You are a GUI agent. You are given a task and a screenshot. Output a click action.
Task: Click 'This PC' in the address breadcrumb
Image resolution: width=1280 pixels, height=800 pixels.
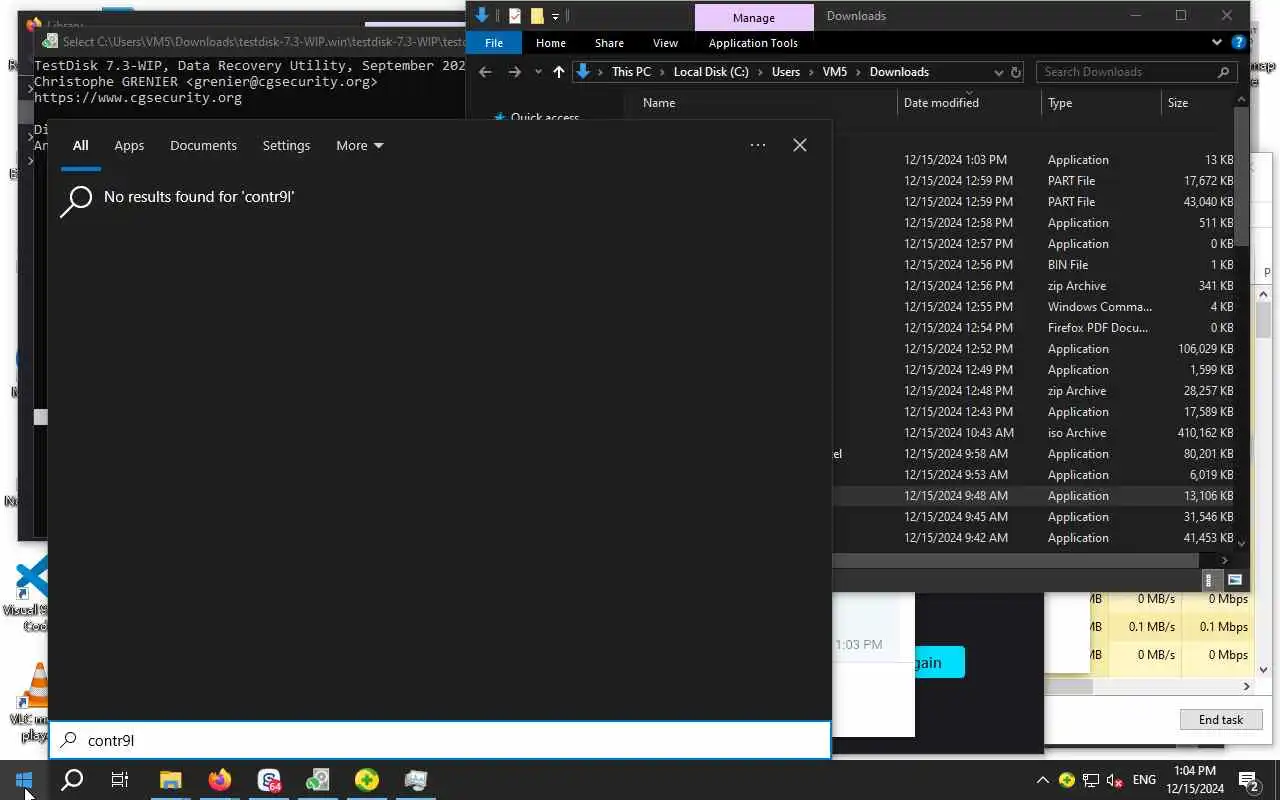[631, 72]
